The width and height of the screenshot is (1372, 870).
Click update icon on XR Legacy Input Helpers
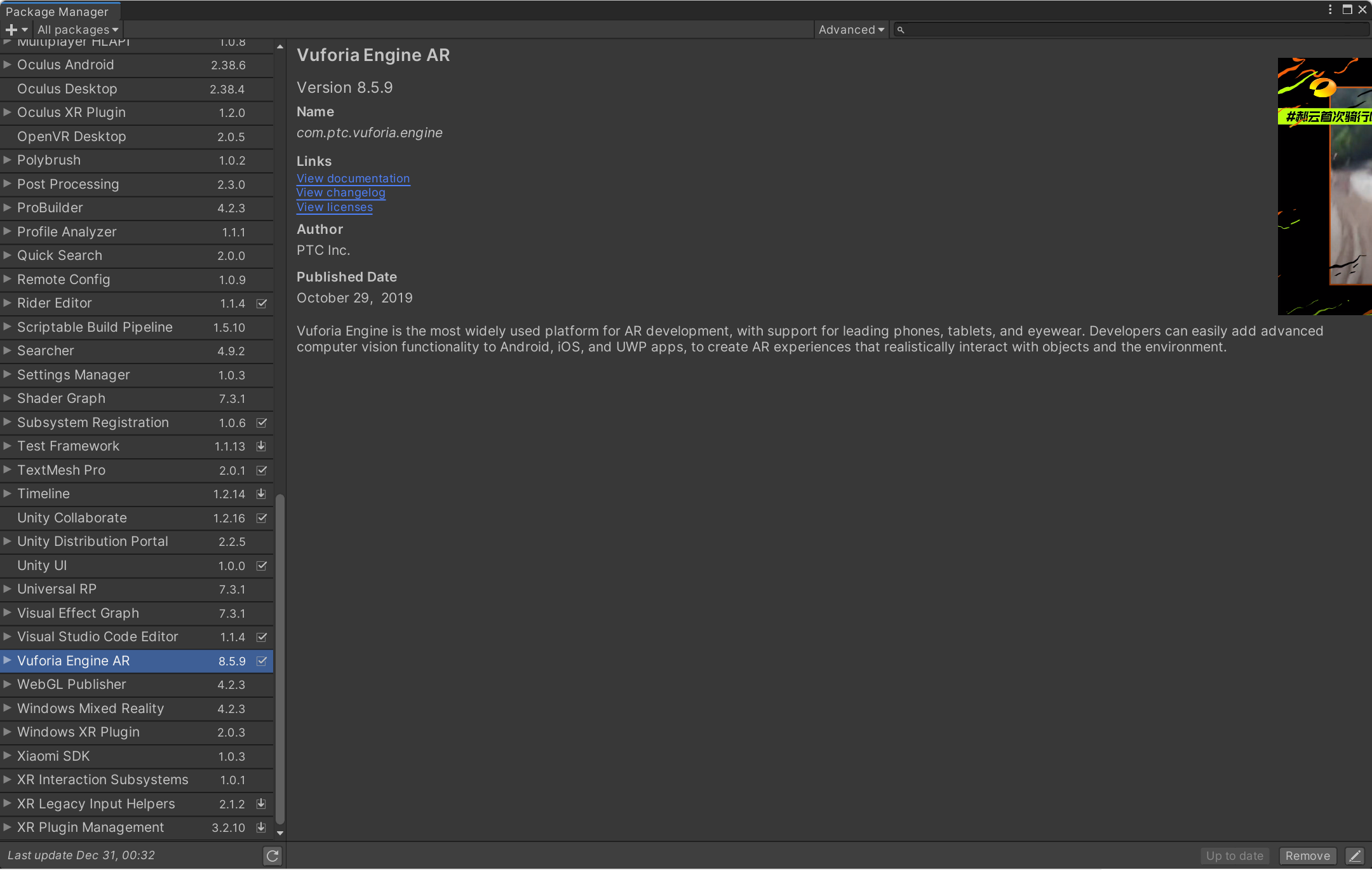pos(261,804)
